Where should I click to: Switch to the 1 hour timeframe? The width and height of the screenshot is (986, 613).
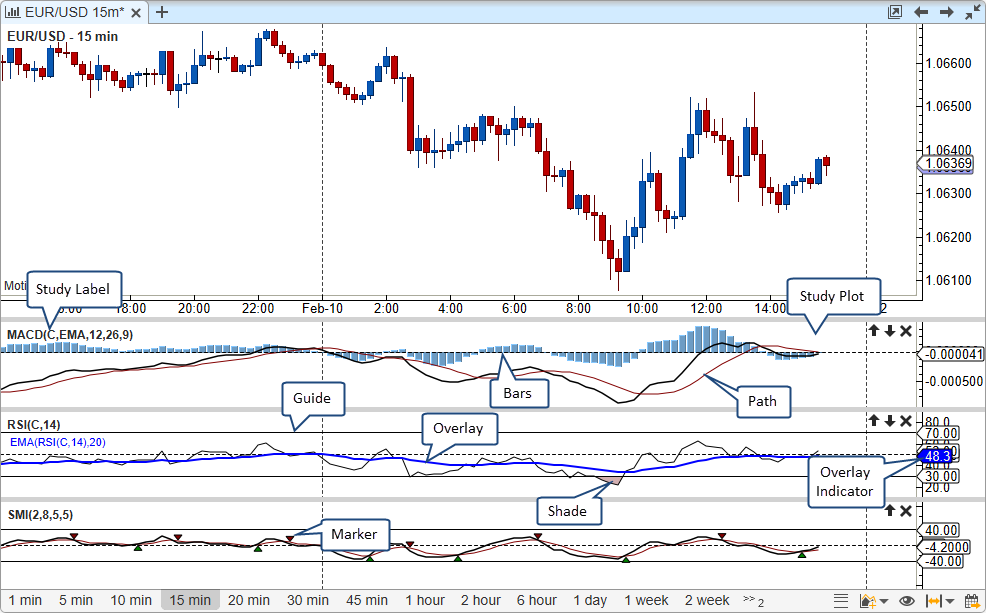tap(425, 600)
